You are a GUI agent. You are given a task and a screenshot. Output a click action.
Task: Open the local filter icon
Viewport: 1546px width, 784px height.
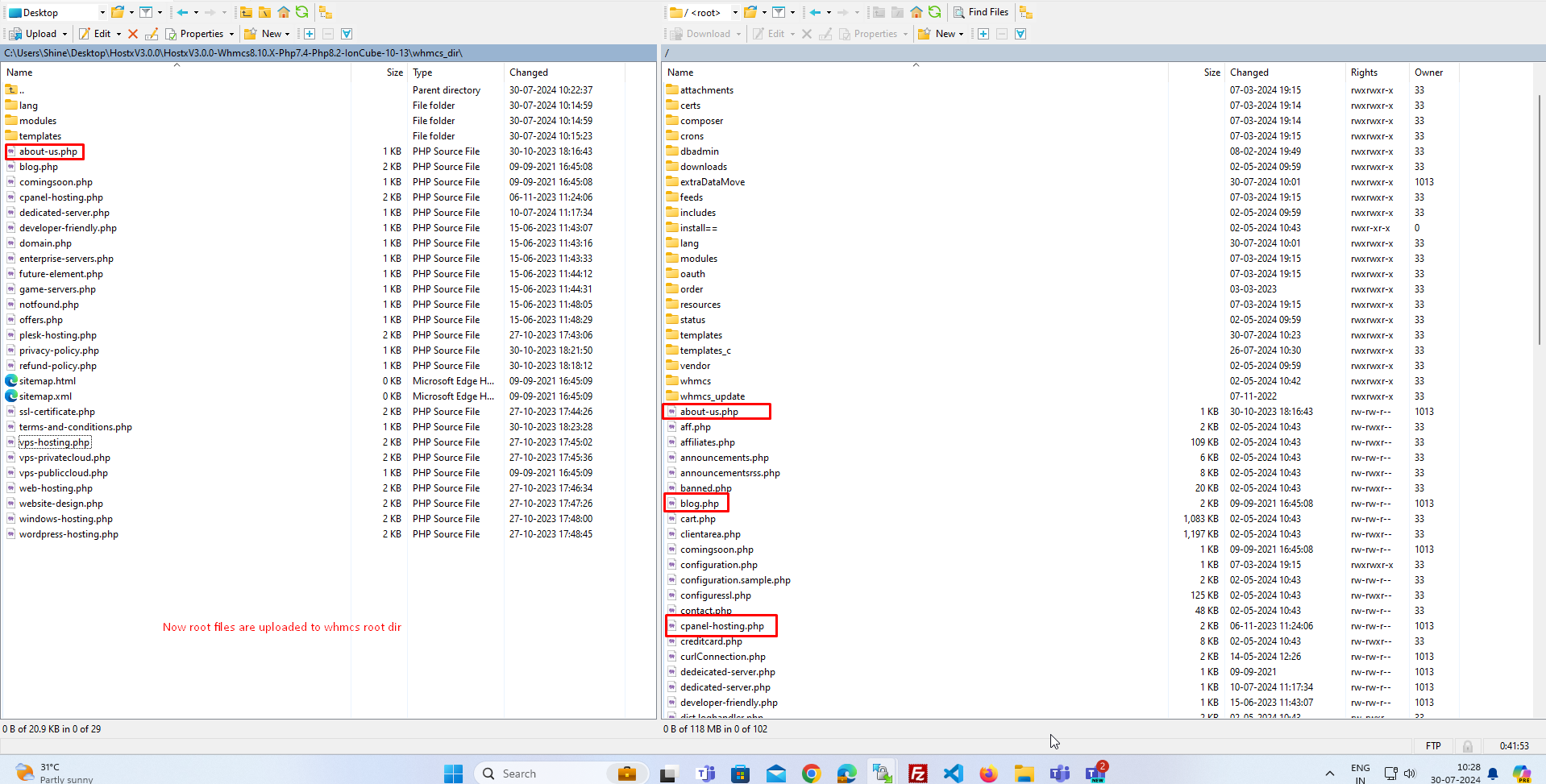pyautogui.click(x=146, y=12)
